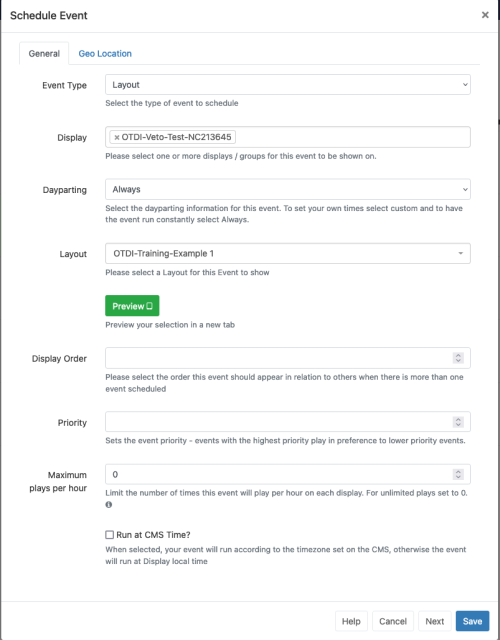Remove OTDI-Veto-Test-NC213645 display tag
This screenshot has height=640, width=500.
[117, 138]
